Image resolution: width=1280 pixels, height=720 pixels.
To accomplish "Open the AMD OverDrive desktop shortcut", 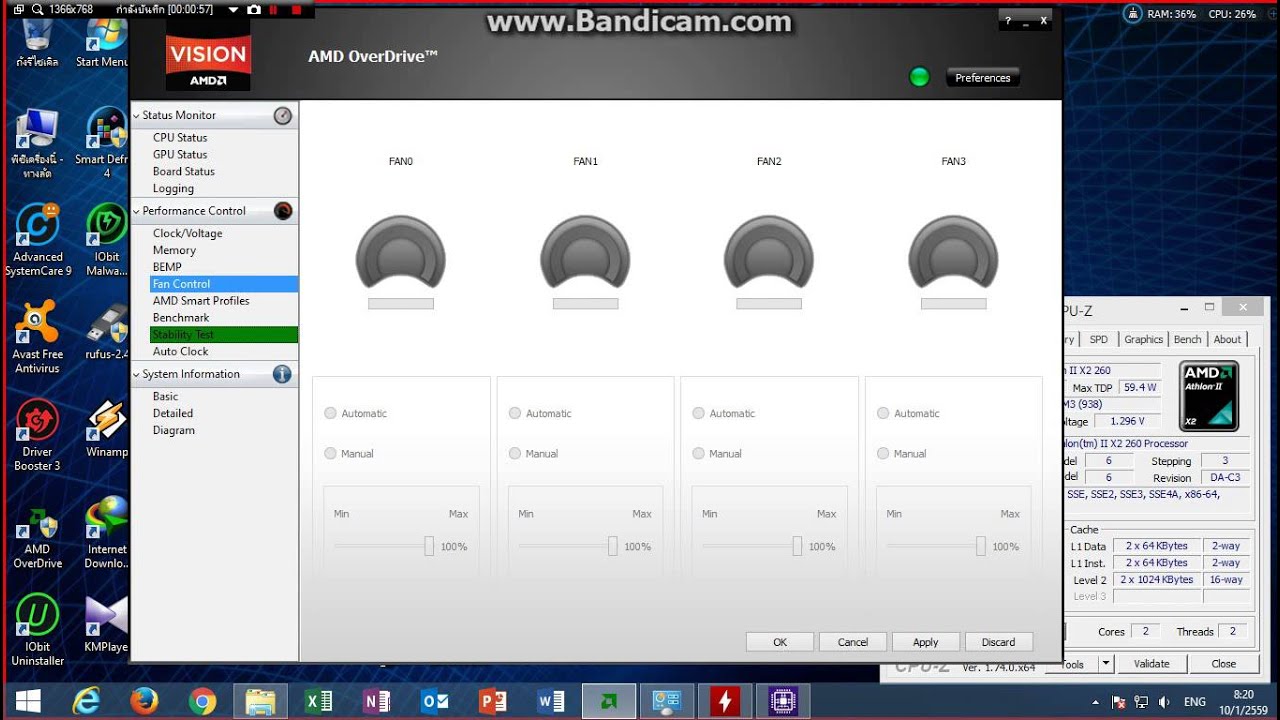I will pos(38,532).
